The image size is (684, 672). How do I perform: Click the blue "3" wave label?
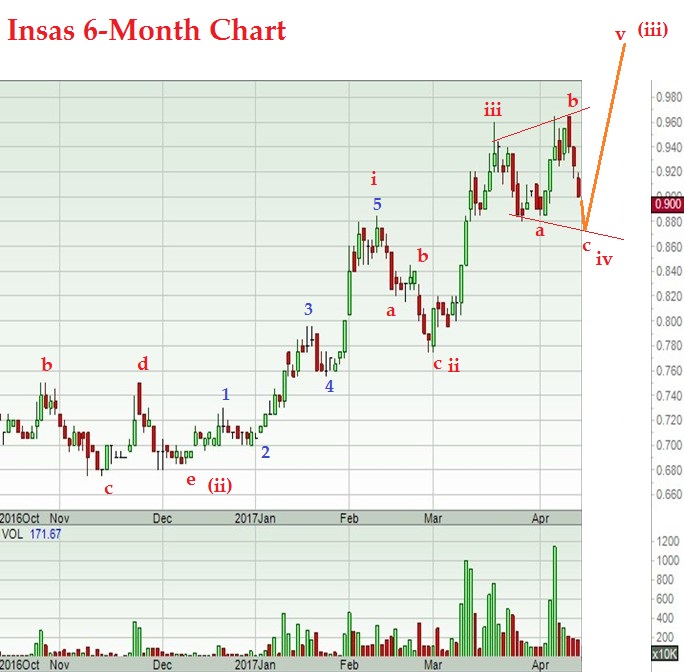(x=308, y=309)
